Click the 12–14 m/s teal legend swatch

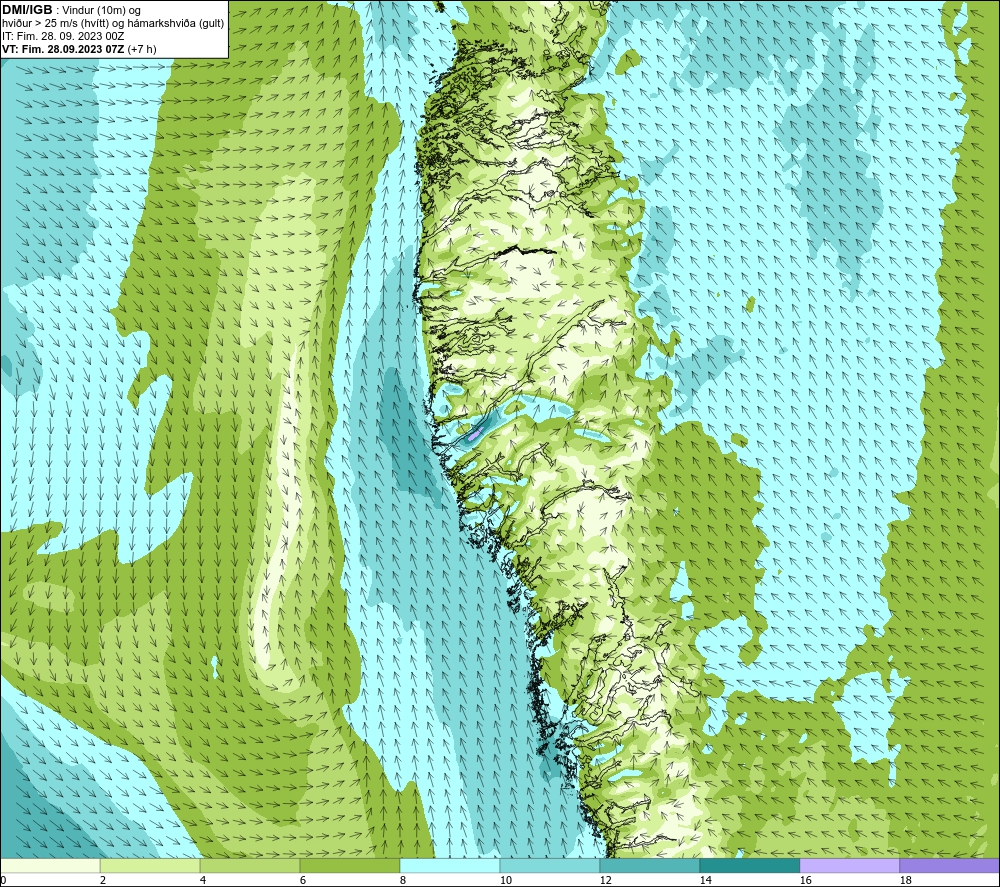[x=649, y=865]
